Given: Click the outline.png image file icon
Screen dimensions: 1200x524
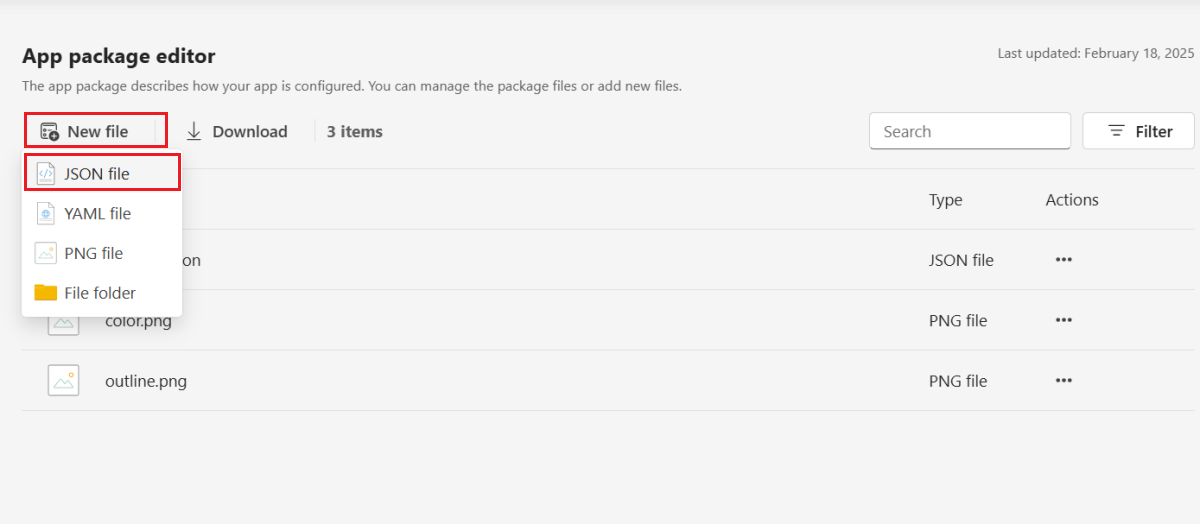Looking at the screenshot, I should (63, 380).
